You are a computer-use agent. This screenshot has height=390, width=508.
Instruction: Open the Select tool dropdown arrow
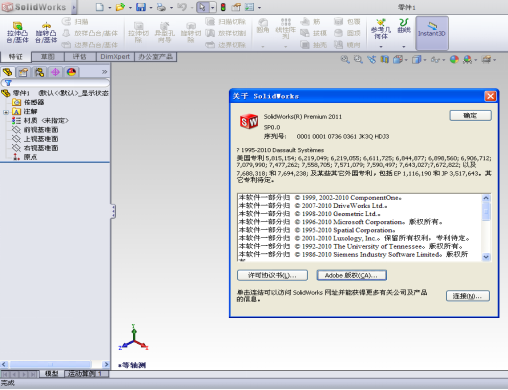tap(212, 7)
